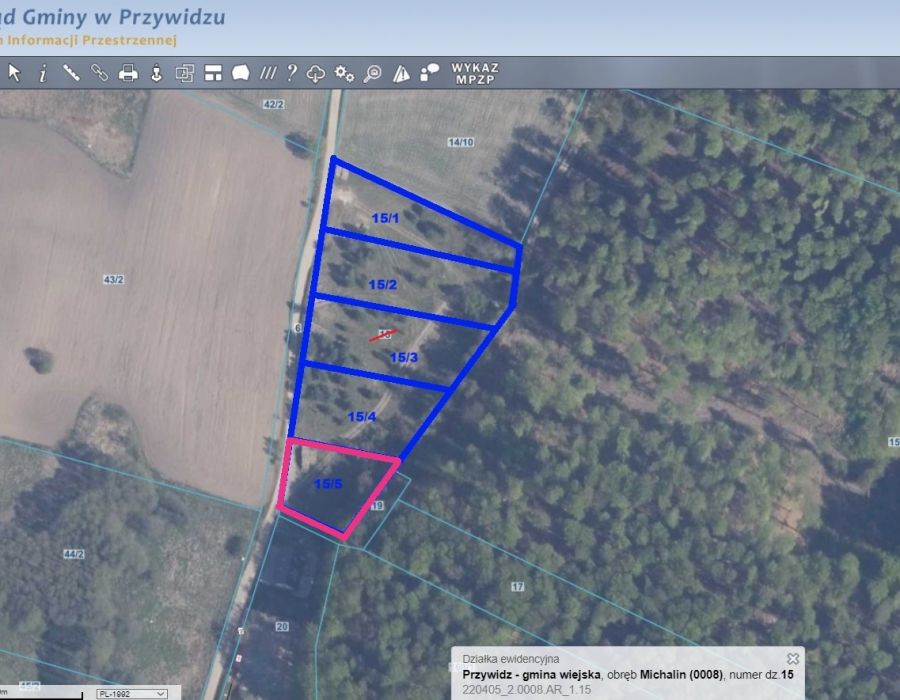Activate the info (i) identify tool
This screenshot has height=700, width=900.
point(42,72)
